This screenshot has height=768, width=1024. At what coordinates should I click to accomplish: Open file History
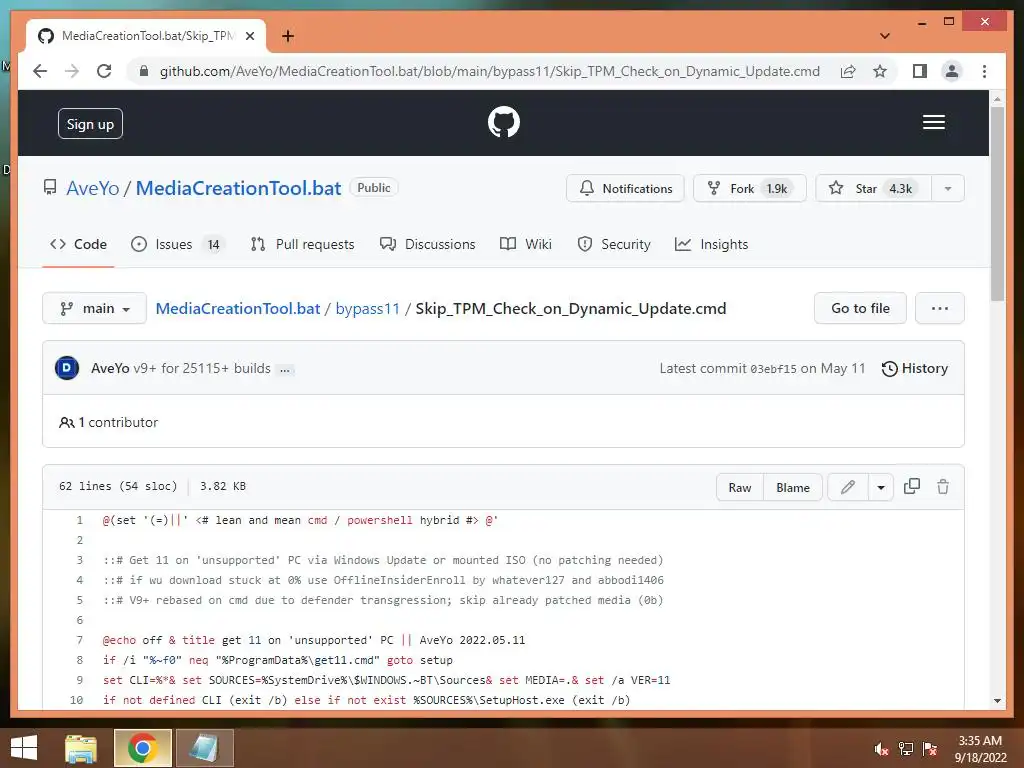(x=914, y=368)
